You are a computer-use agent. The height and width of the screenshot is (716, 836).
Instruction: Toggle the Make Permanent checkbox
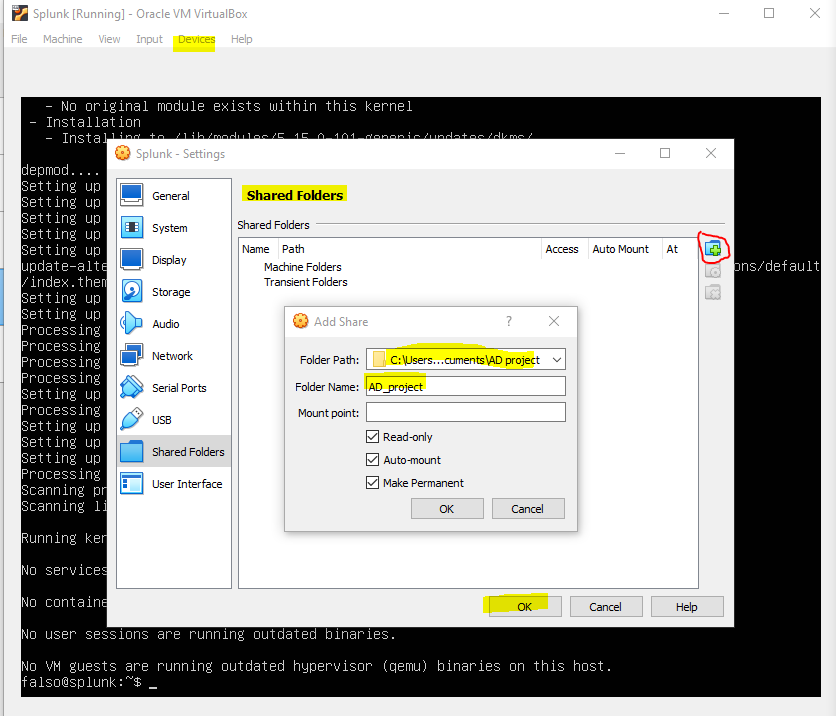pos(372,482)
